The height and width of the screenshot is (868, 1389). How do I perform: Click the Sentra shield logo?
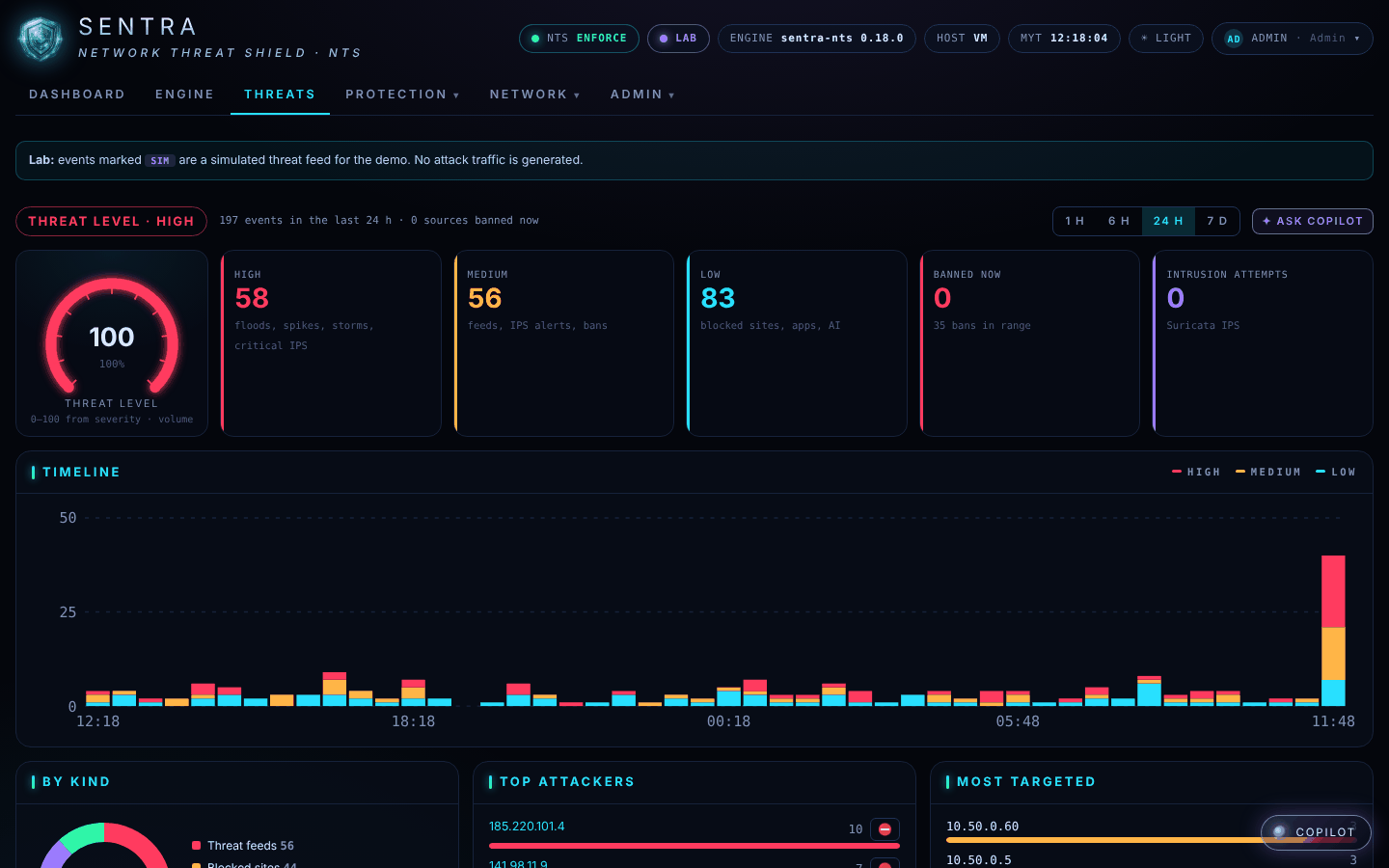[x=41, y=40]
